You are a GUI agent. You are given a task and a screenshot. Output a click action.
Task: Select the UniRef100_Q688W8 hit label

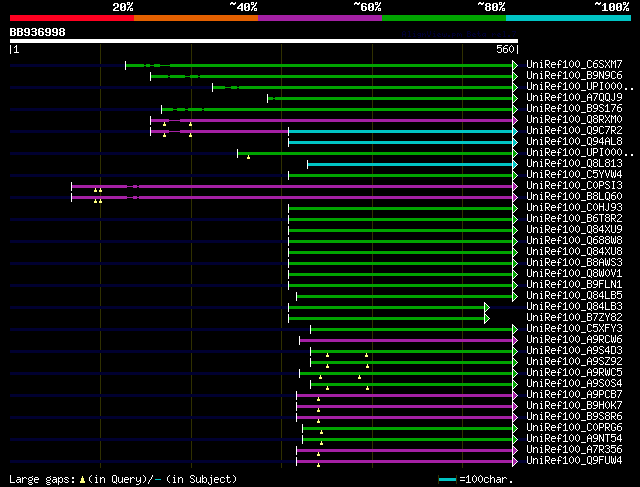click(574, 241)
